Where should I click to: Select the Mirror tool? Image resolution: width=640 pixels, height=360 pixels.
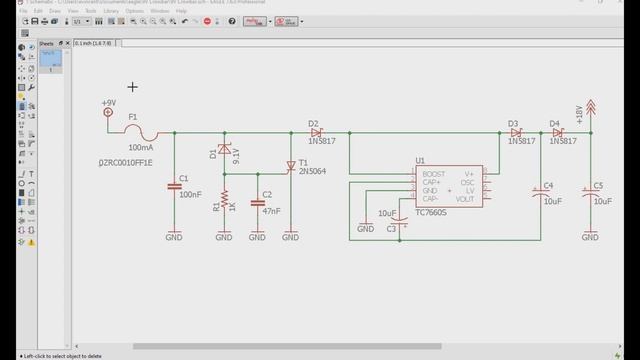(x=22, y=78)
